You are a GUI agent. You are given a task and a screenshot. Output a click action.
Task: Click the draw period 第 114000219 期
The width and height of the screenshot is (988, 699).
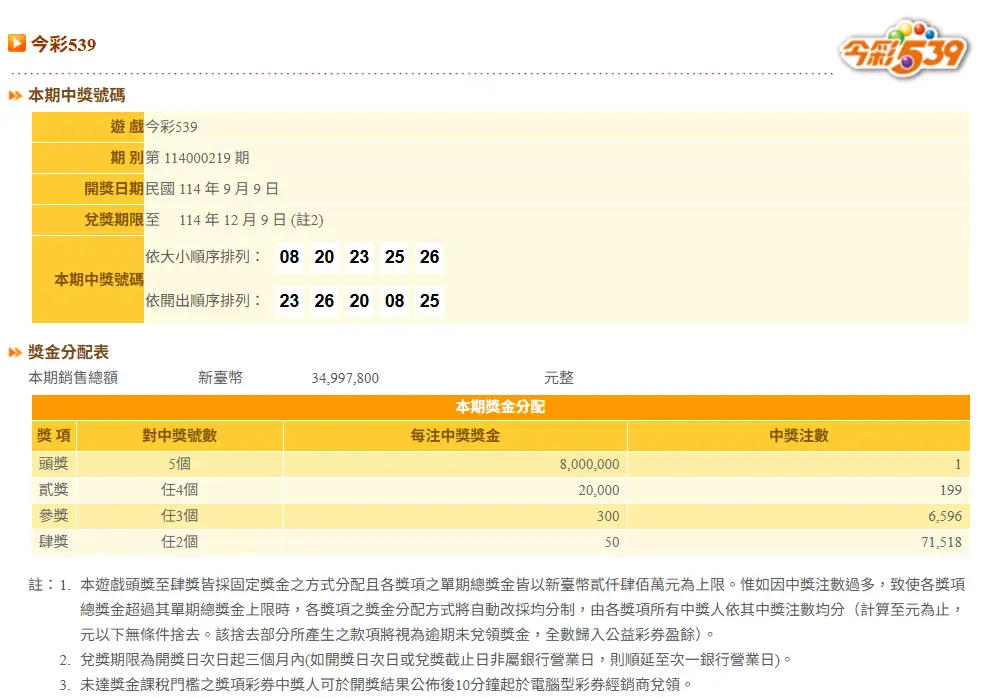pyautogui.click(x=198, y=158)
